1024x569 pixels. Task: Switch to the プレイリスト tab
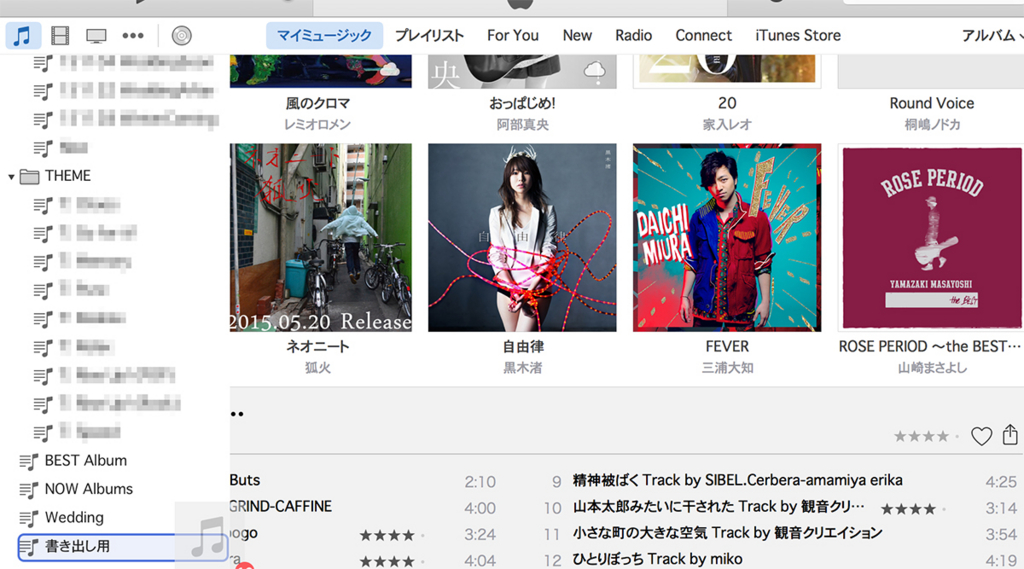tap(429, 35)
